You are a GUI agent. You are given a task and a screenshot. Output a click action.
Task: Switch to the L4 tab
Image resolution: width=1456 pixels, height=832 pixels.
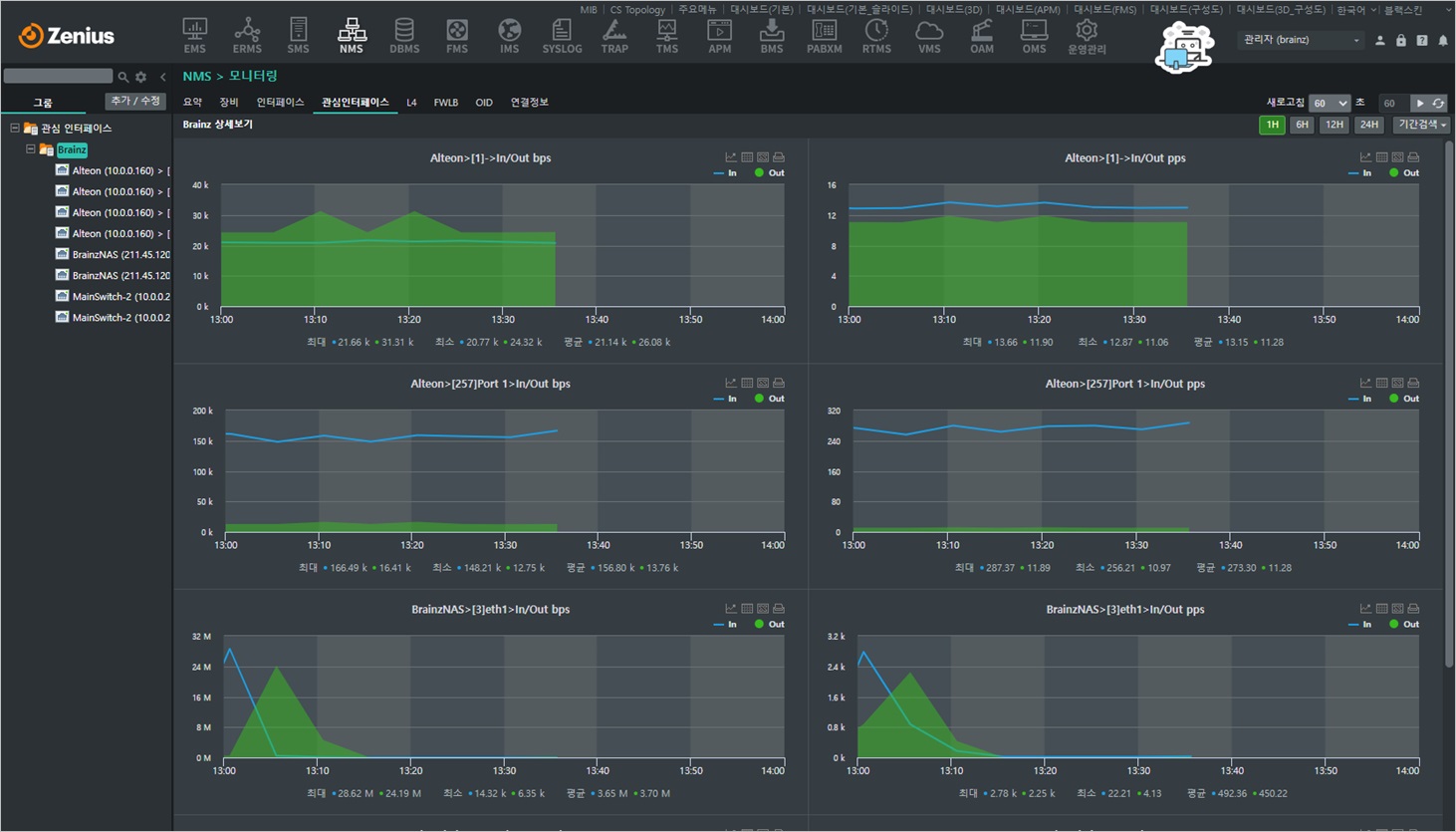(x=411, y=103)
